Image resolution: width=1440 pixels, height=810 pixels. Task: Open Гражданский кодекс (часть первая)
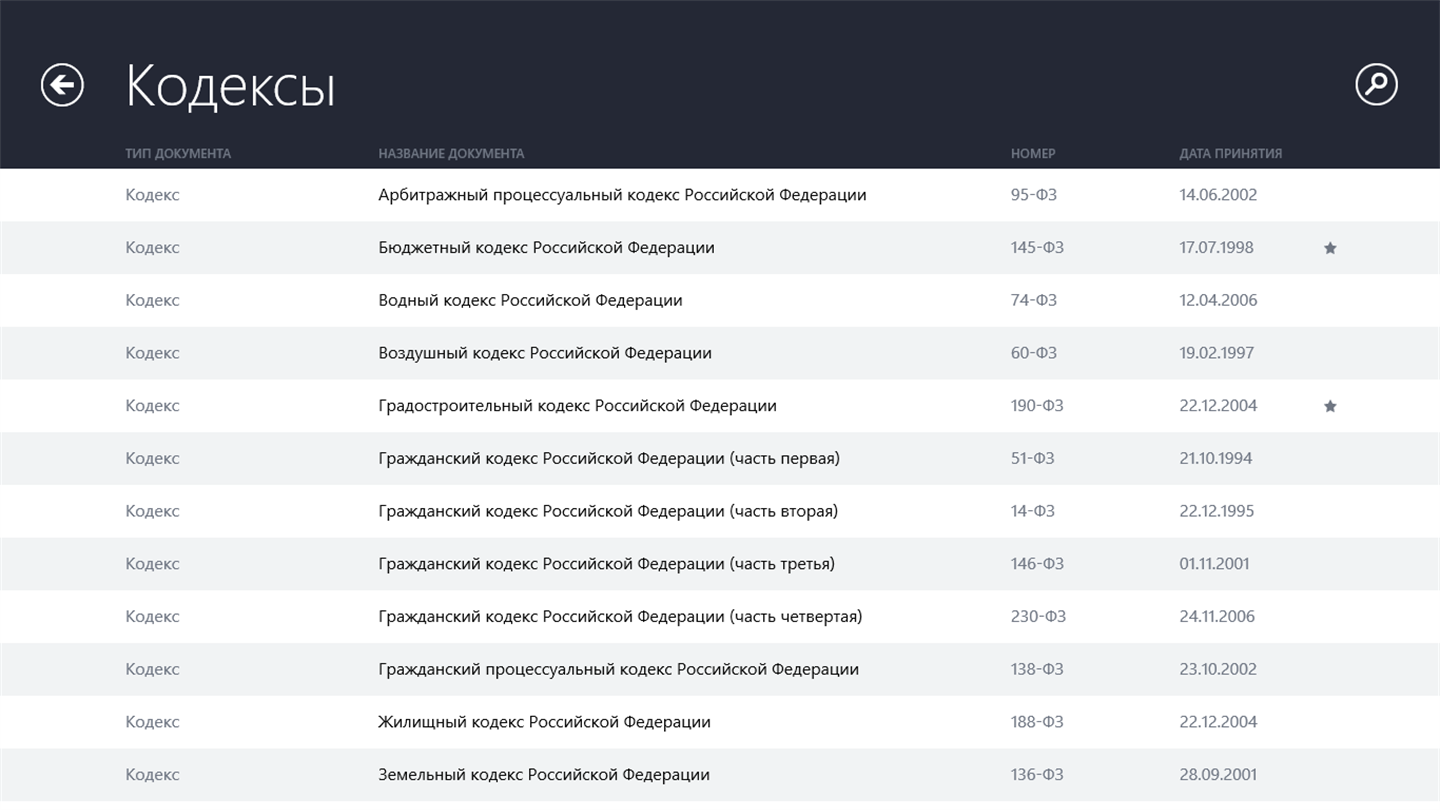[x=608, y=459]
